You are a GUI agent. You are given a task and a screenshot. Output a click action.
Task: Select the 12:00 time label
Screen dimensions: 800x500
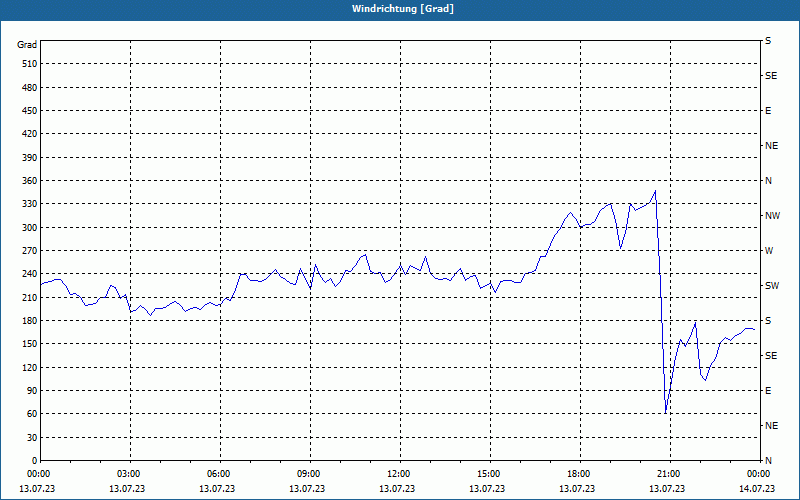[x=399, y=474]
